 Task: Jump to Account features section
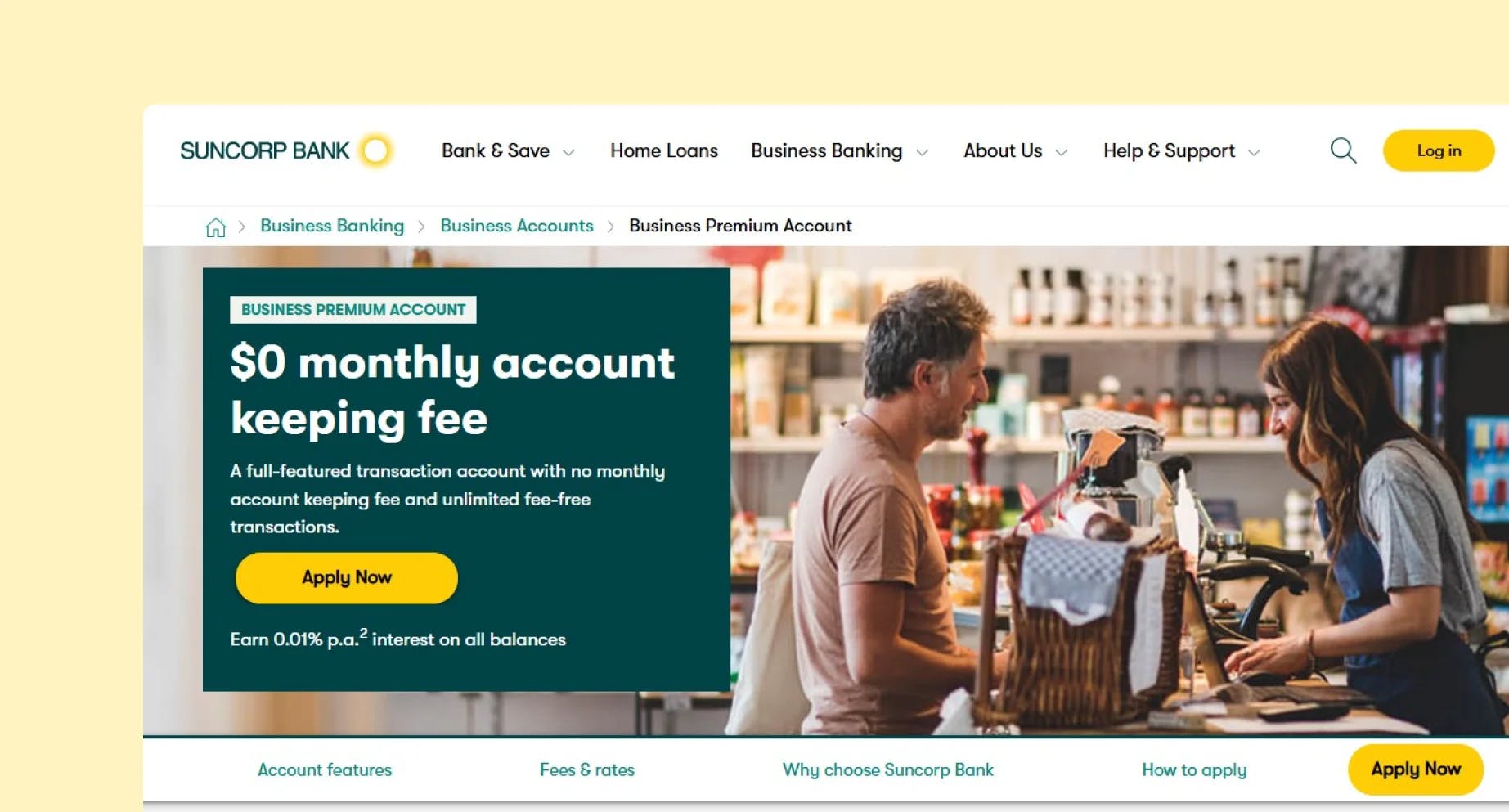tap(325, 769)
